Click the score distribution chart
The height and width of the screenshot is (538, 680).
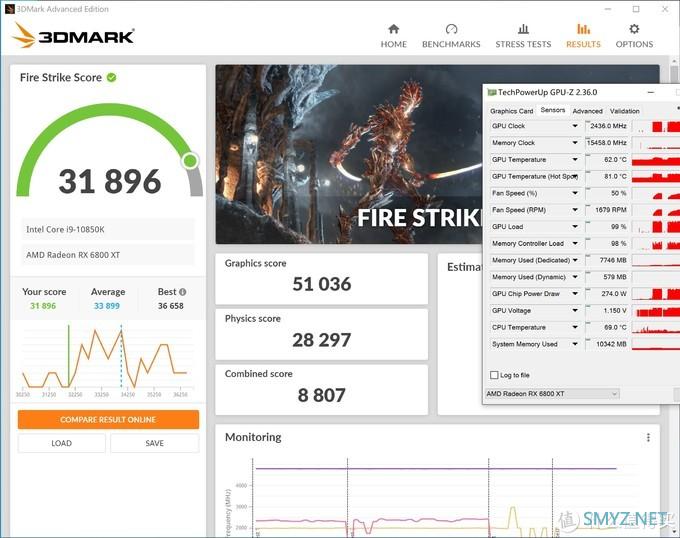108,361
